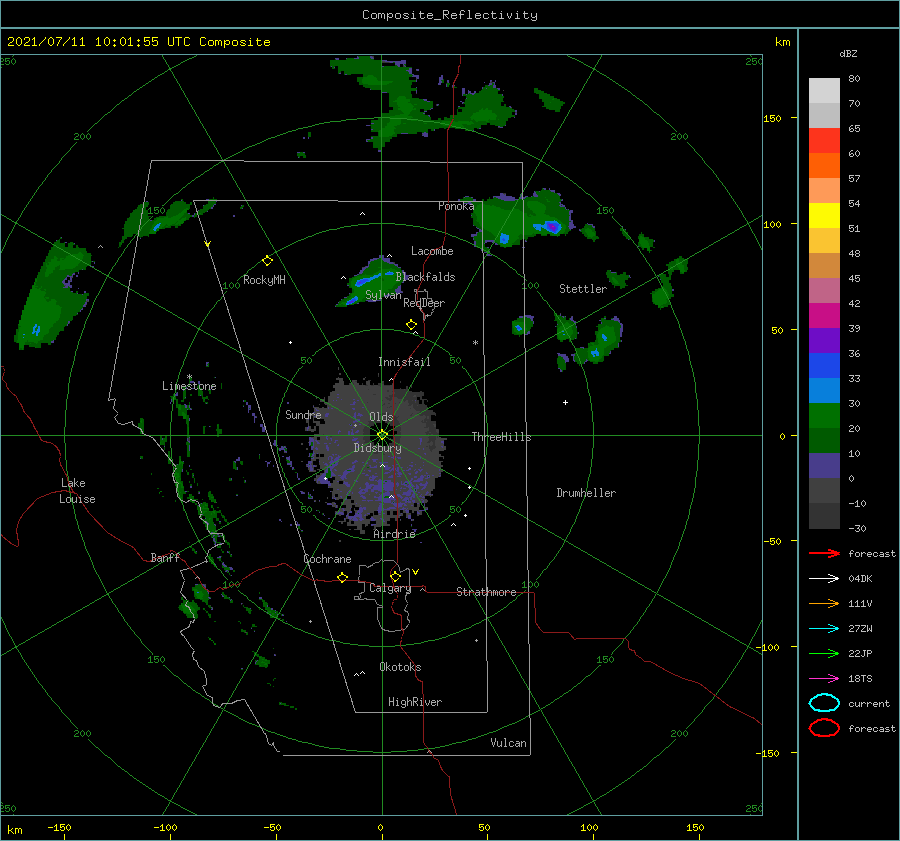The image size is (900, 841).
Task: Click the dBZ legend heading
Action: click(x=848, y=54)
